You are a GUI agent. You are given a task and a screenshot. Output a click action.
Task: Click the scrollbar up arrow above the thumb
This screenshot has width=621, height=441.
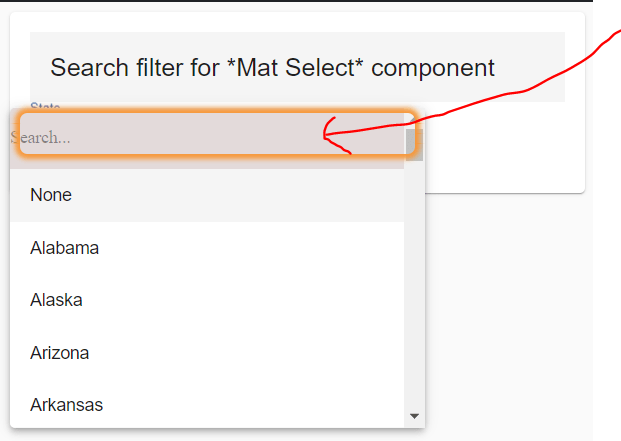[x=414, y=121]
